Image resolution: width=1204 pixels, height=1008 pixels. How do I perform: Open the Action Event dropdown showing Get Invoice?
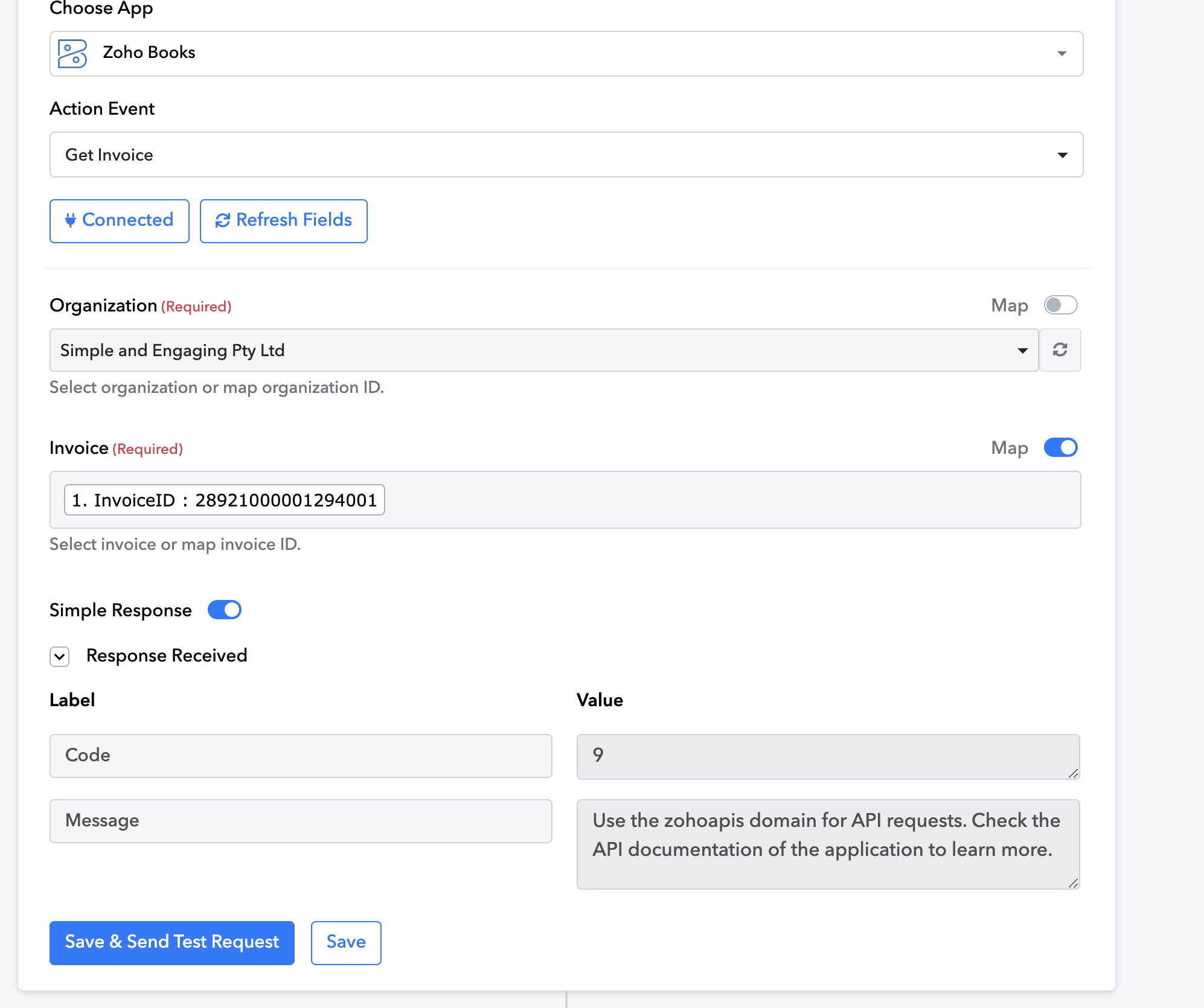coord(566,155)
